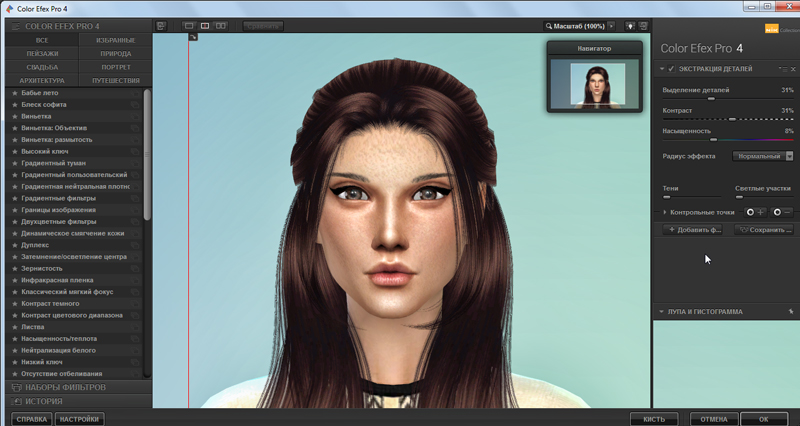Click the Контраст slider handle
800x426 pixels.
pyautogui.click(x=732, y=119)
